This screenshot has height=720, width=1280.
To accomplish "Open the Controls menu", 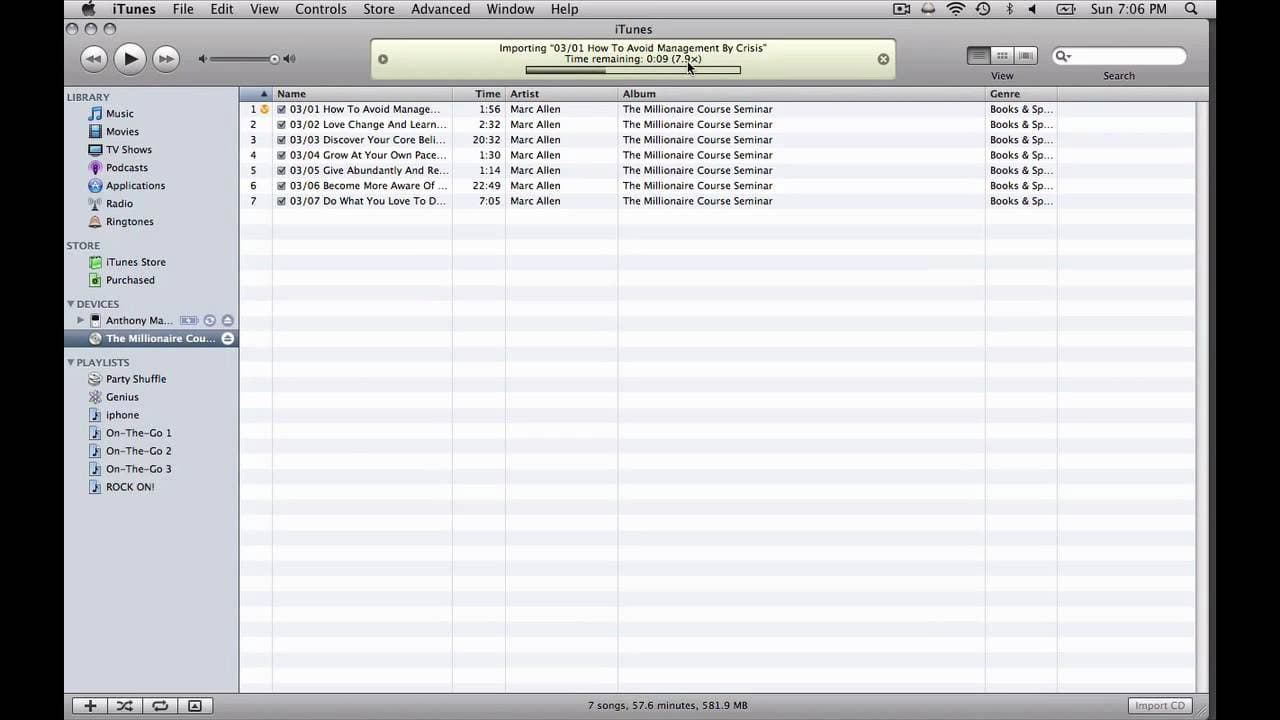I will click(x=321, y=9).
